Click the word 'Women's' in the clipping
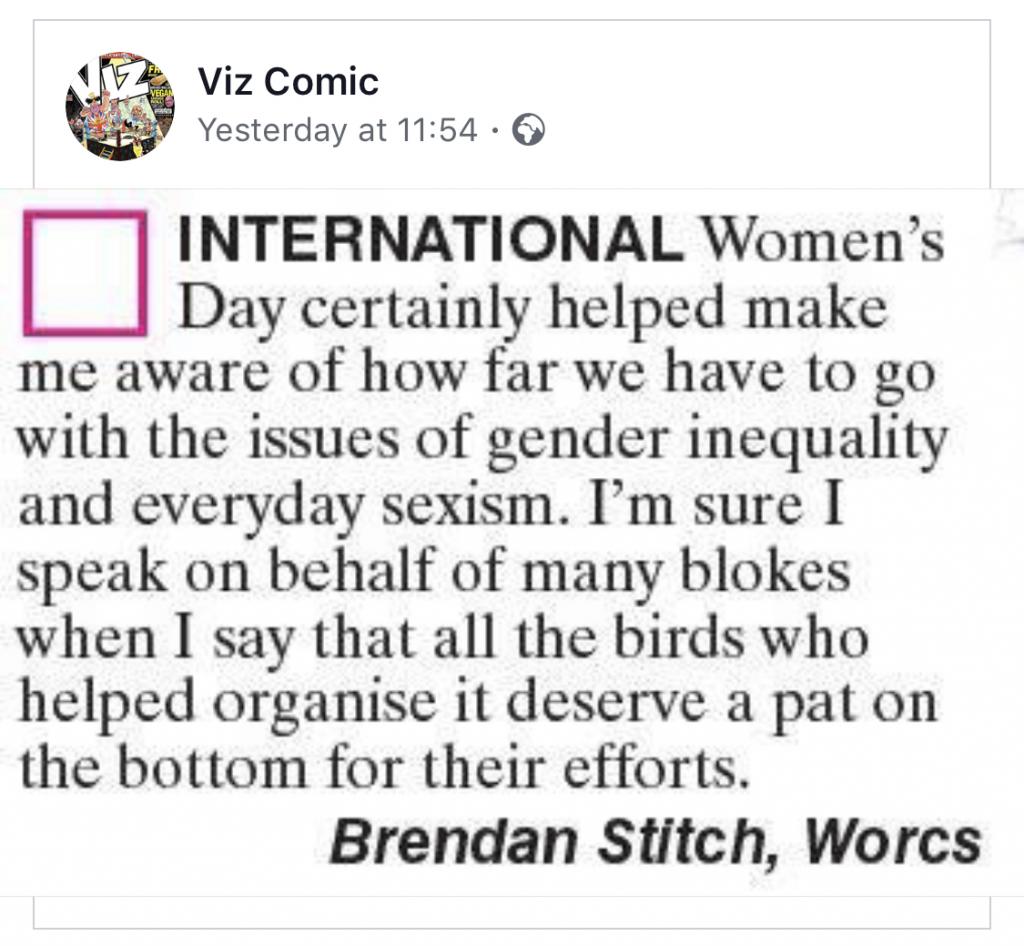This screenshot has width=1024, height=946. pyautogui.click(x=822, y=239)
